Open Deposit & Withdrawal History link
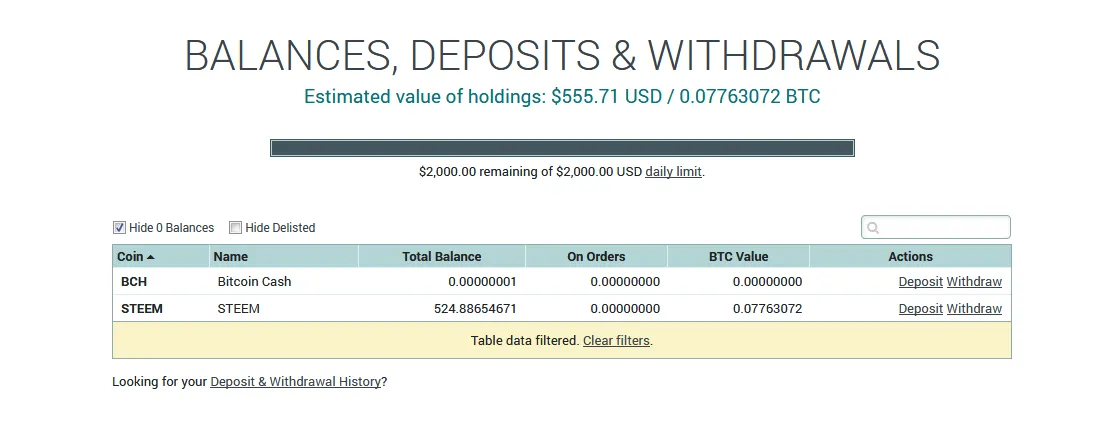1103x434 pixels. pyautogui.click(x=295, y=382)
